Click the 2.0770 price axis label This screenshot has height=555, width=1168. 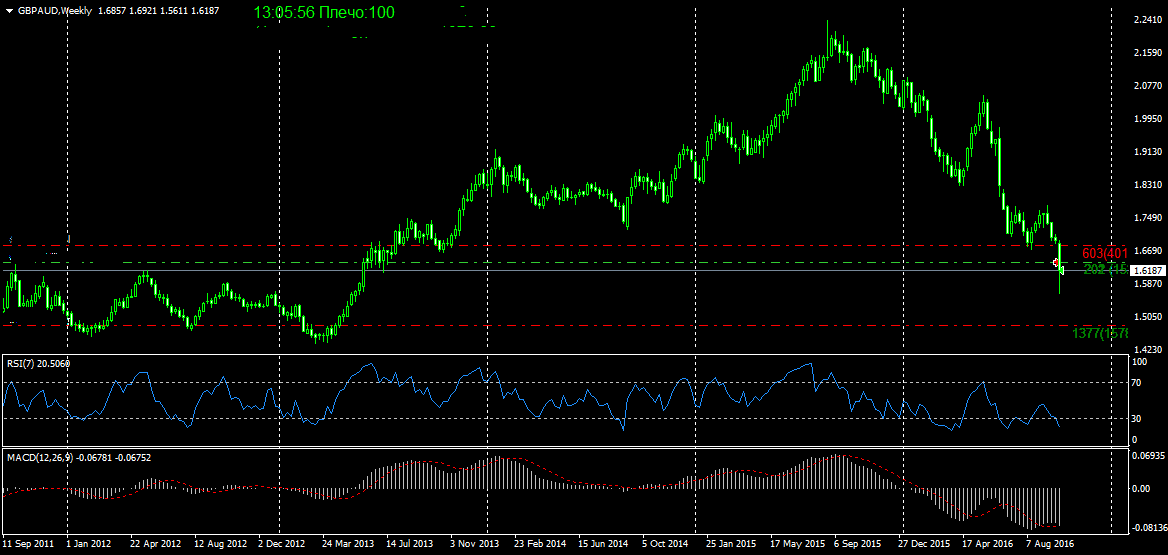coord(1148,86)
